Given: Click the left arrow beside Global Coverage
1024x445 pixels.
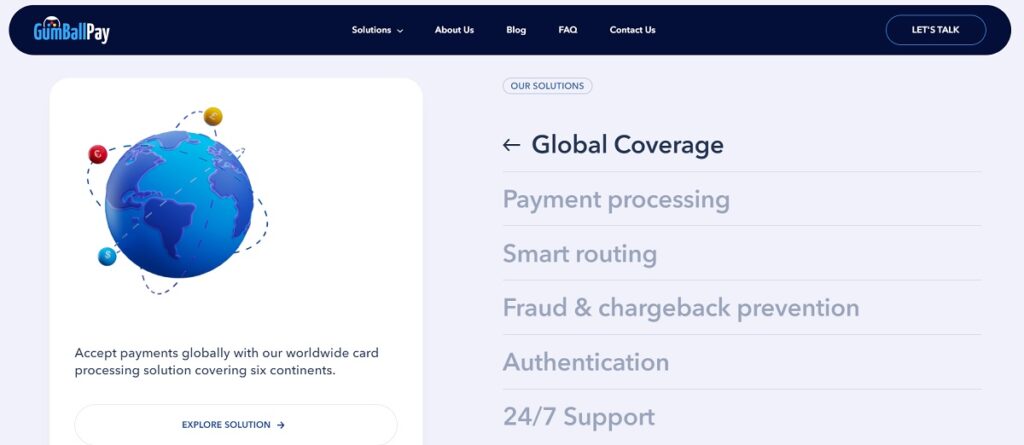Looking at the screenshot, I should tap(512, 145).
